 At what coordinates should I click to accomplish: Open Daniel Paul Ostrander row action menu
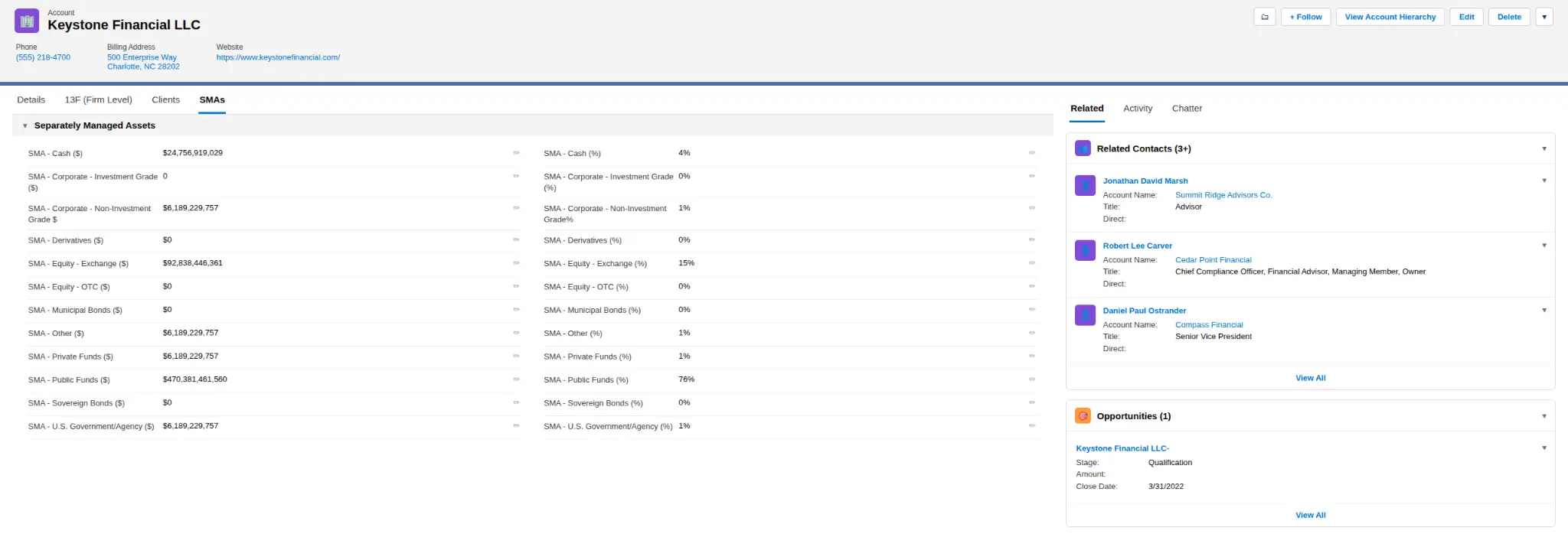coord(1544,311)
